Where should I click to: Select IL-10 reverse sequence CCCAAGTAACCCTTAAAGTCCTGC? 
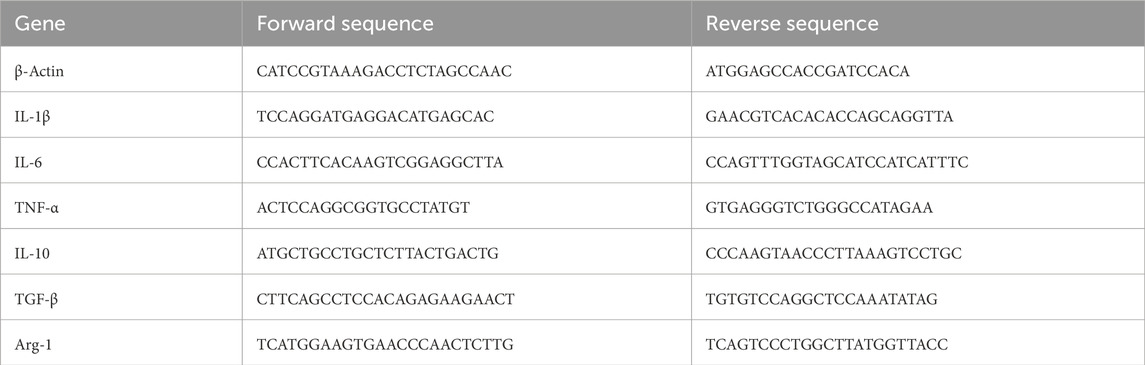(834, 253)
